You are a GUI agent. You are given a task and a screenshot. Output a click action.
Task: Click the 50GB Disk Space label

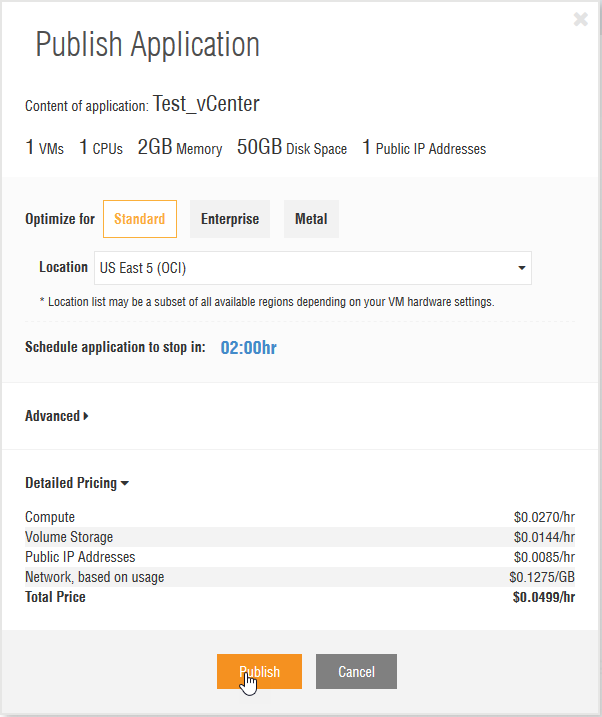[292, 149]
